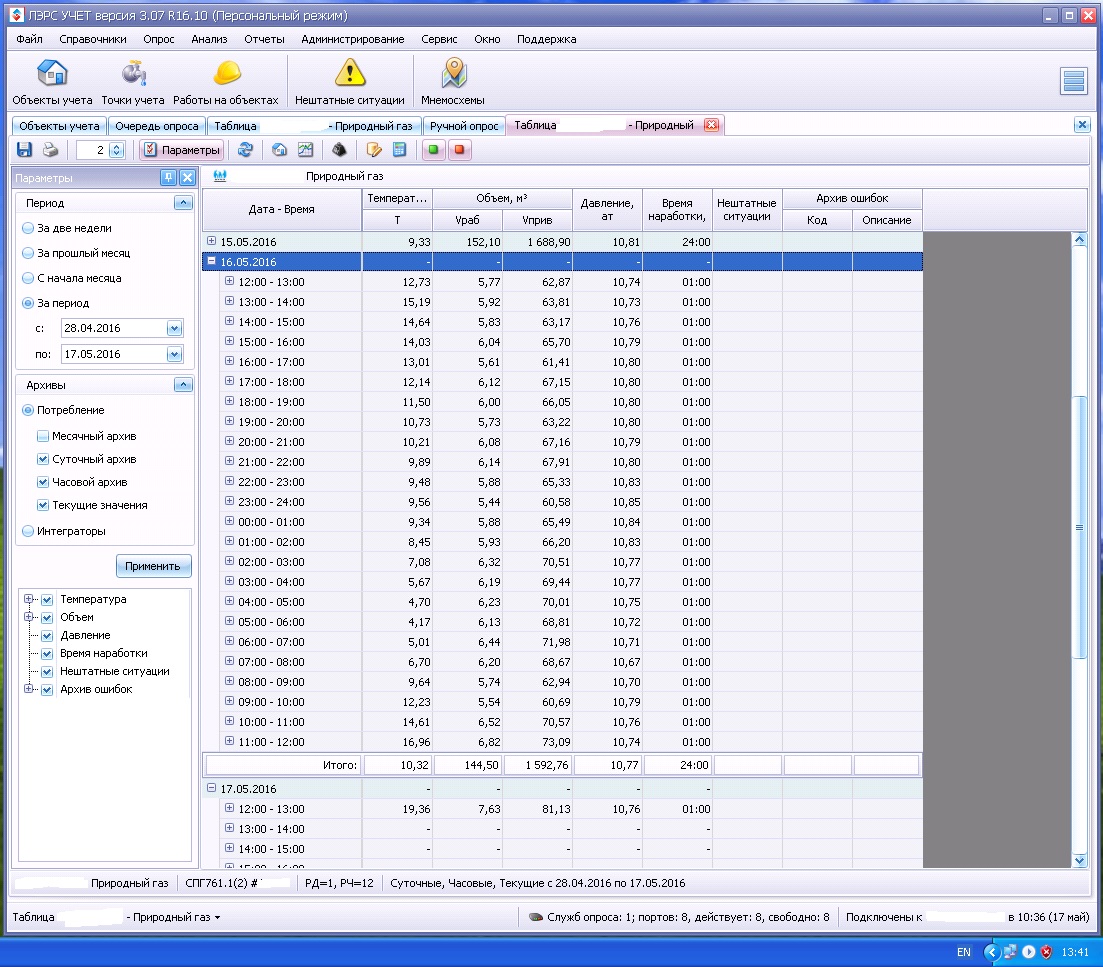Click the gas meter icon beside Природный газ
Screen dimensions: 1103x967
tap(220, 176)
